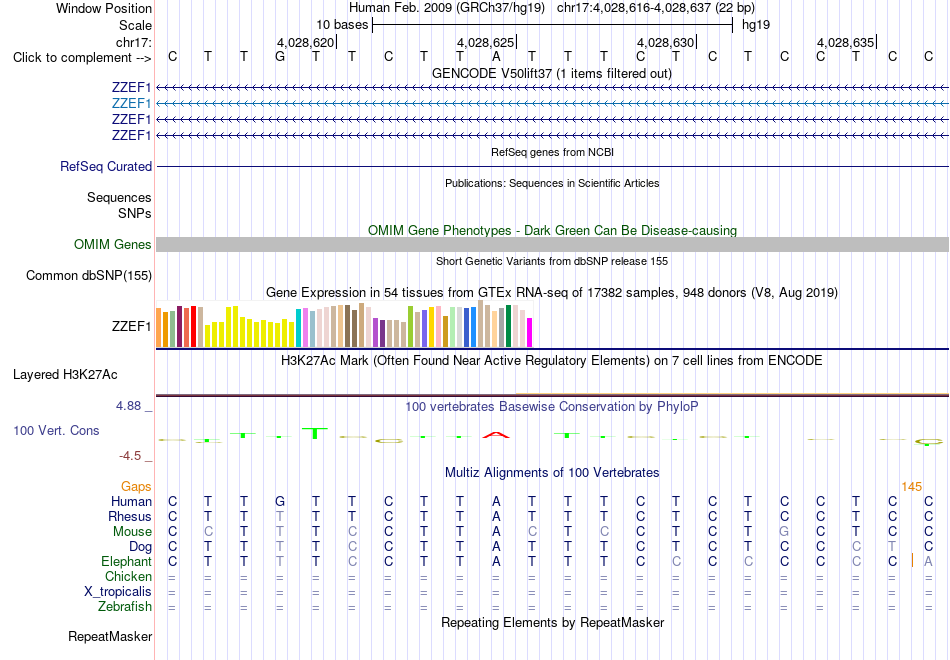
Task: Click the first orange bar in GTEx chart
Action: coord(159,328)
